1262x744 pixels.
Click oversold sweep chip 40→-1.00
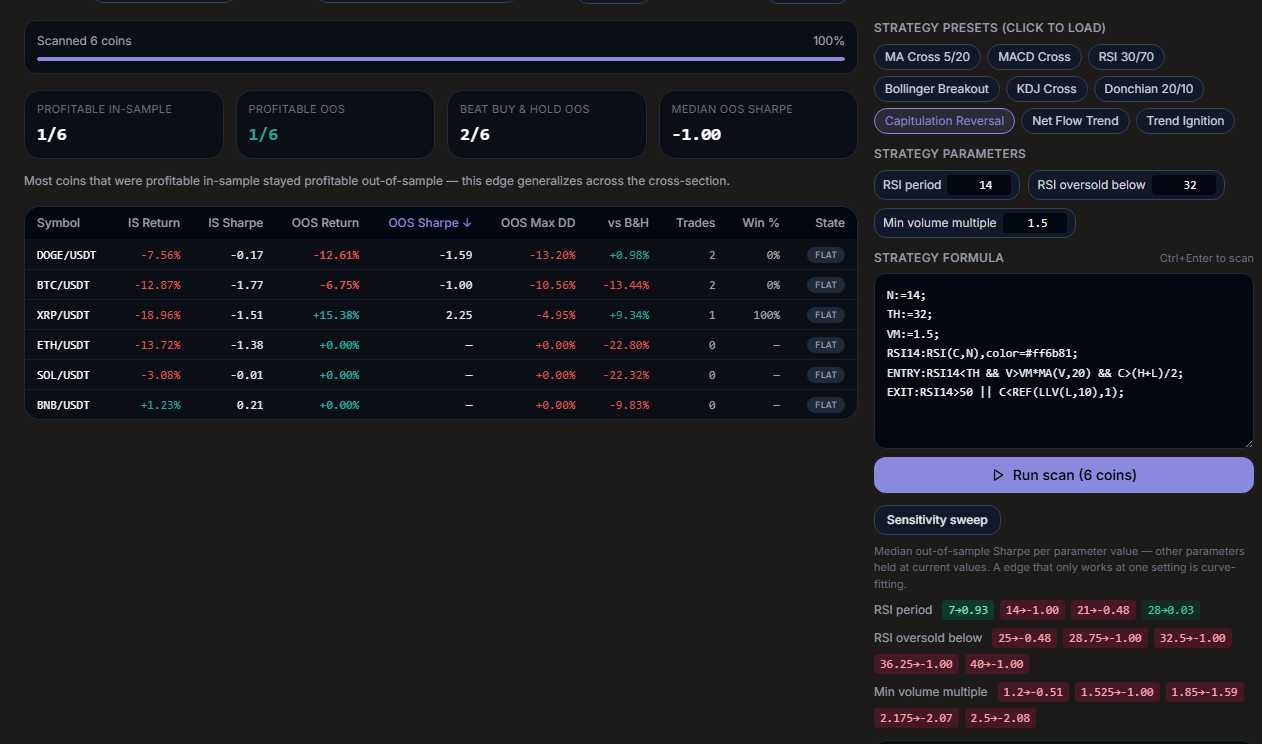tap(997, 664)
